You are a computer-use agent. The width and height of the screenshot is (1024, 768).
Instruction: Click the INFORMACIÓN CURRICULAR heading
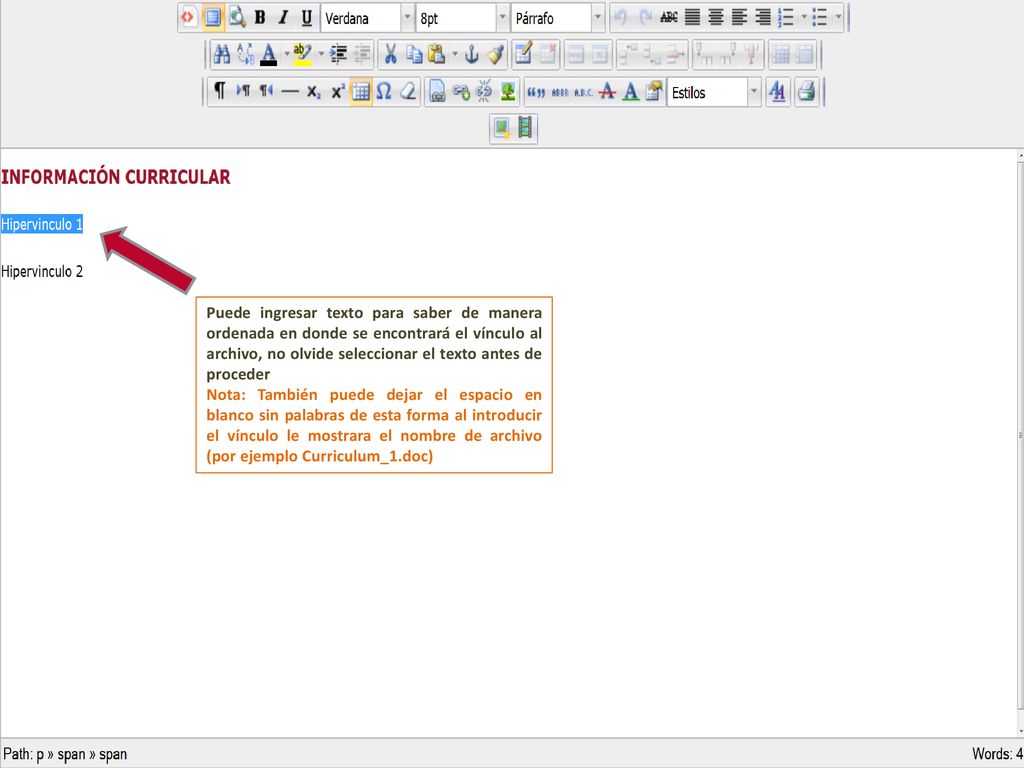pyautogui.click(x=116, y=177)
